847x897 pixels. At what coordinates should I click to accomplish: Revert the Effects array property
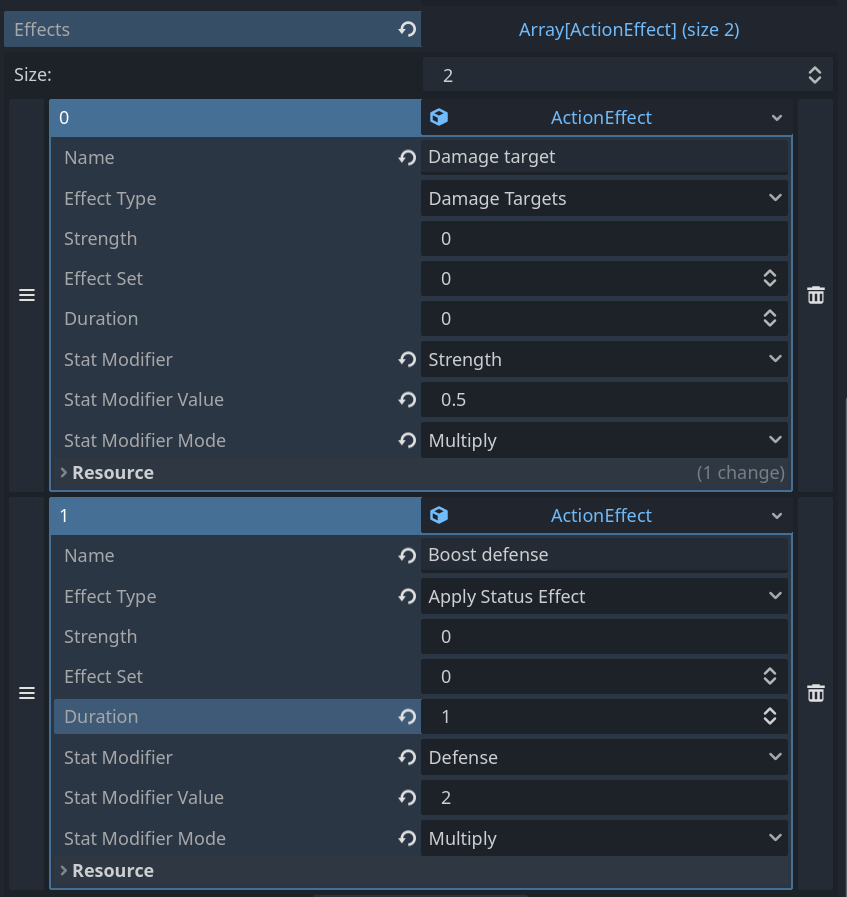point(407,29)
